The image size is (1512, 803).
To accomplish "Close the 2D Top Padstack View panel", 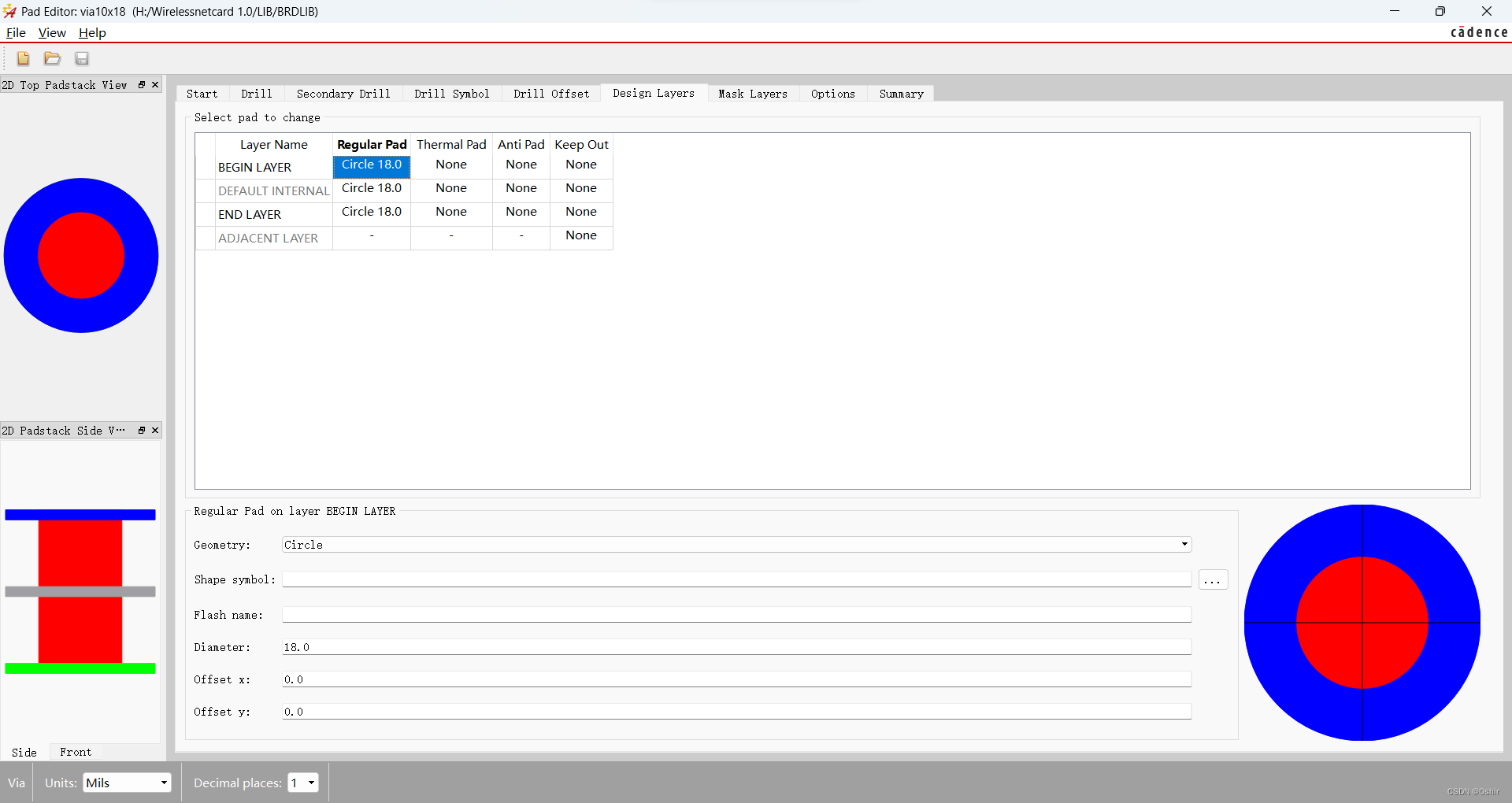I will point(155,85).
